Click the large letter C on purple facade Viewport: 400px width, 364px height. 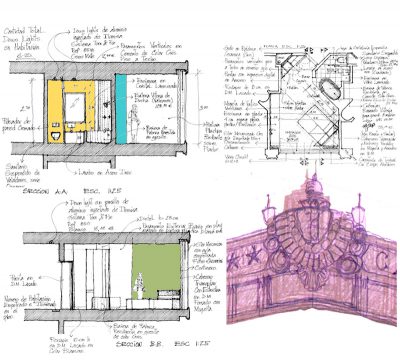point(383,262)
